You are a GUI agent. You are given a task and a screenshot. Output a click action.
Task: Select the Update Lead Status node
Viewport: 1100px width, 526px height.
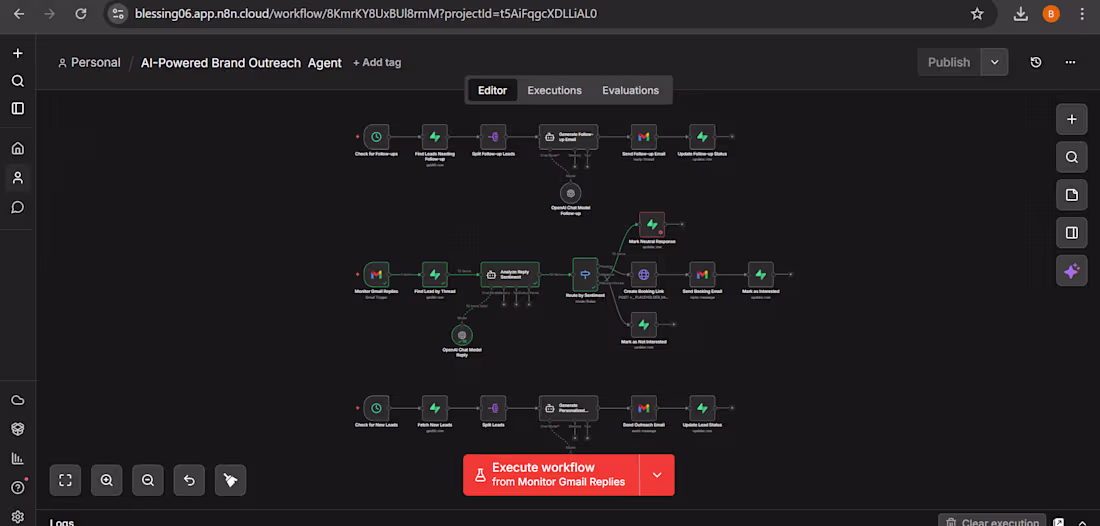pos(702,408)
